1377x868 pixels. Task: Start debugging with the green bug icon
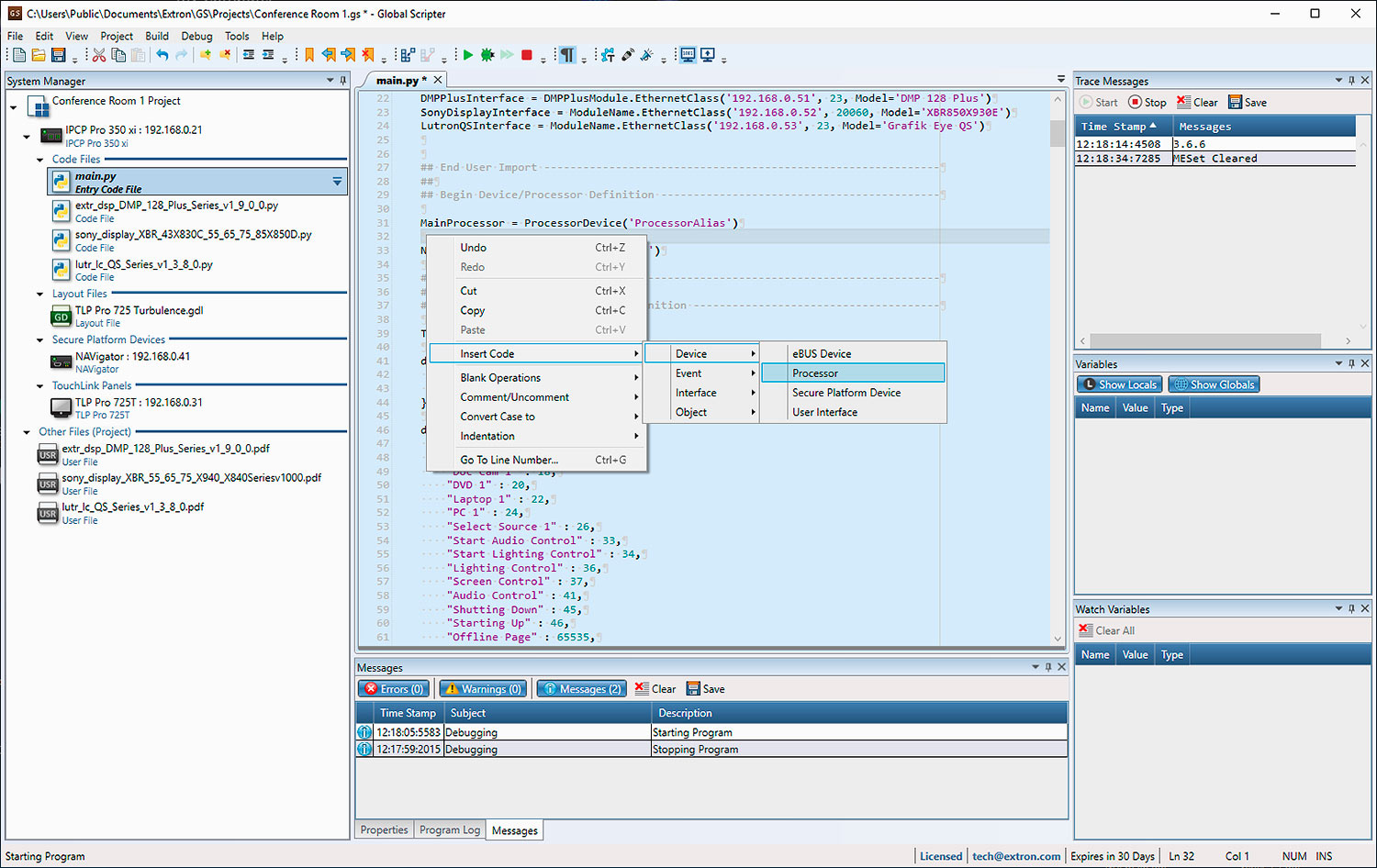487,55
